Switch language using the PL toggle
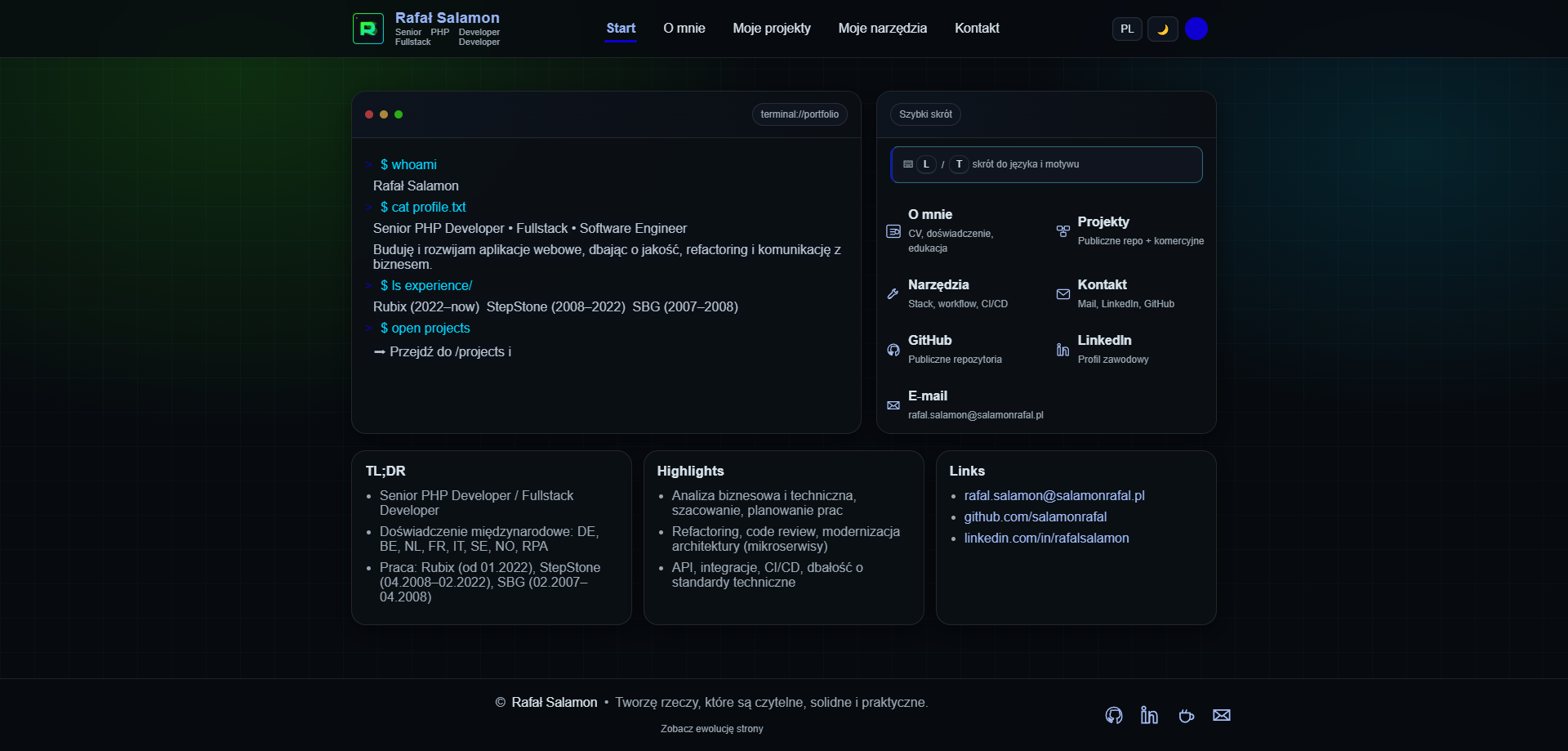Viewport: 1568px width, 751px height. coord(1126,29)
